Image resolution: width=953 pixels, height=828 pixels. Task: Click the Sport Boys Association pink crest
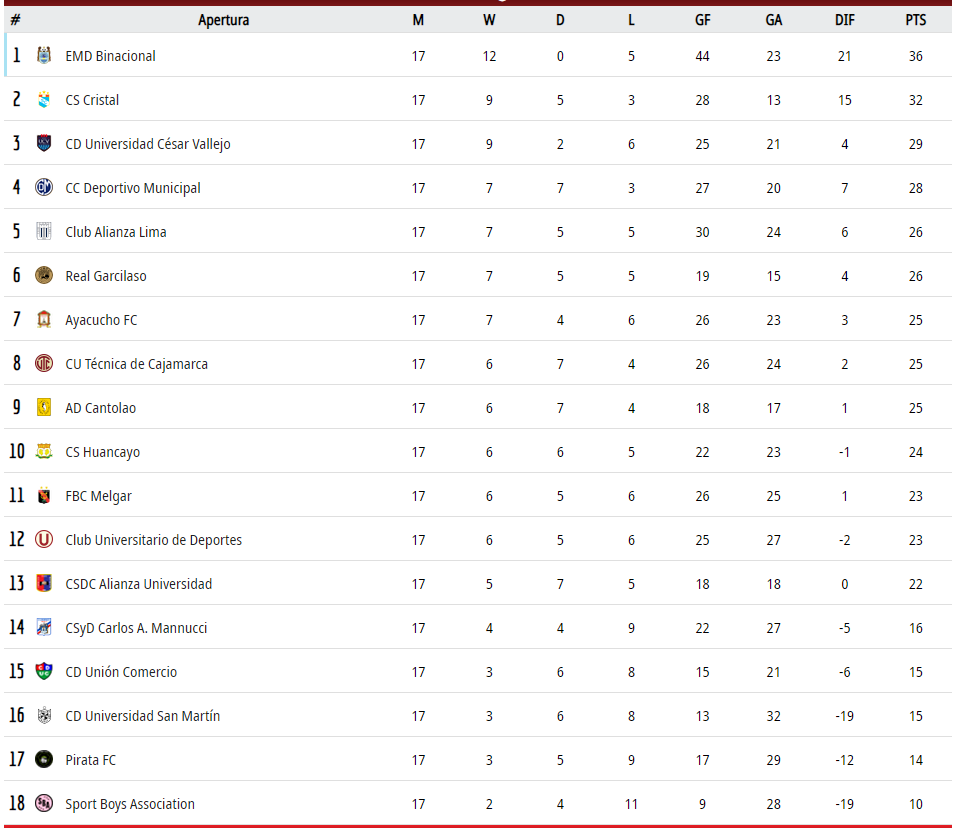pyautogui.click(x=44, y=803)
